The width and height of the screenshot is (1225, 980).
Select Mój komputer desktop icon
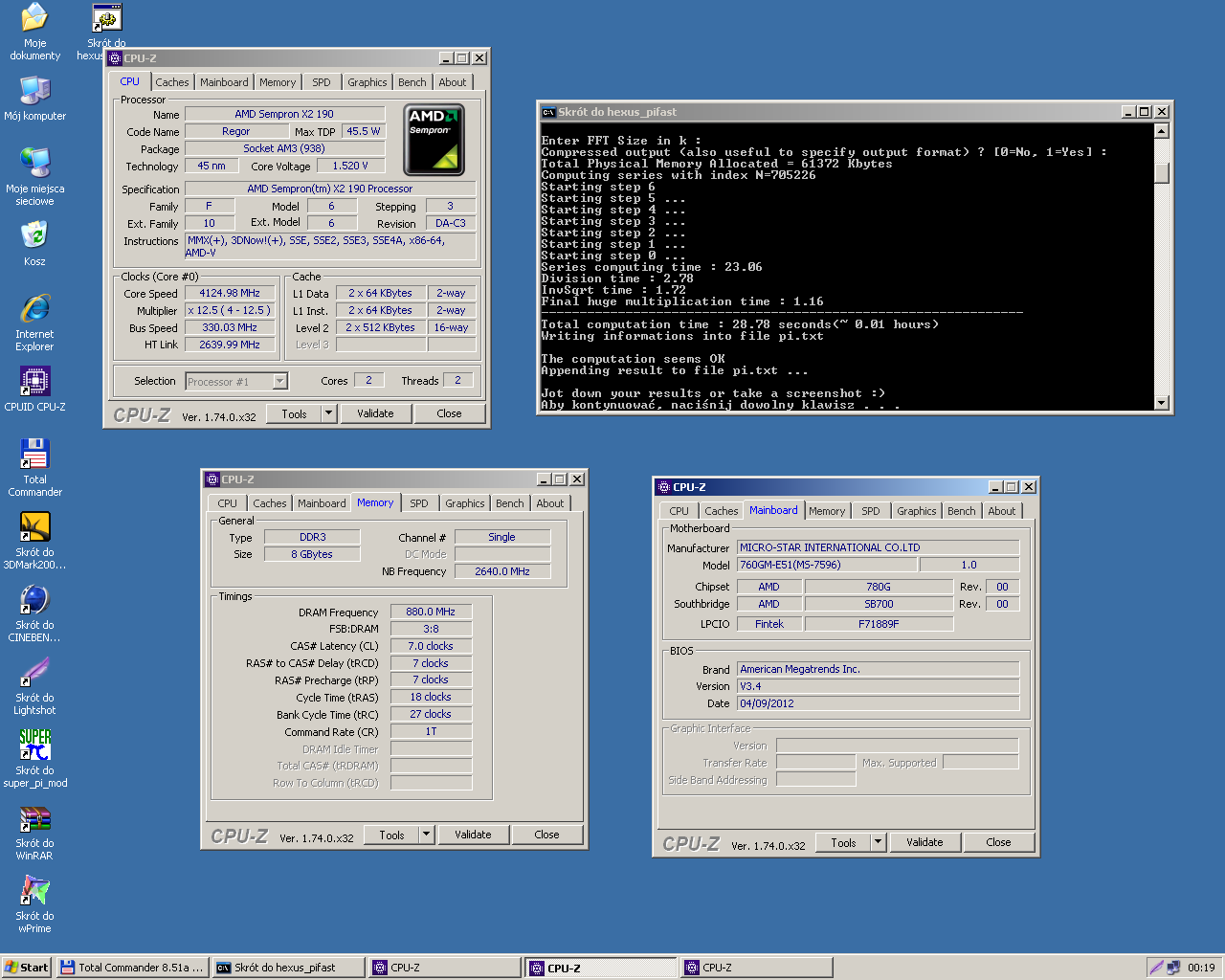click(x=34, y=90)
